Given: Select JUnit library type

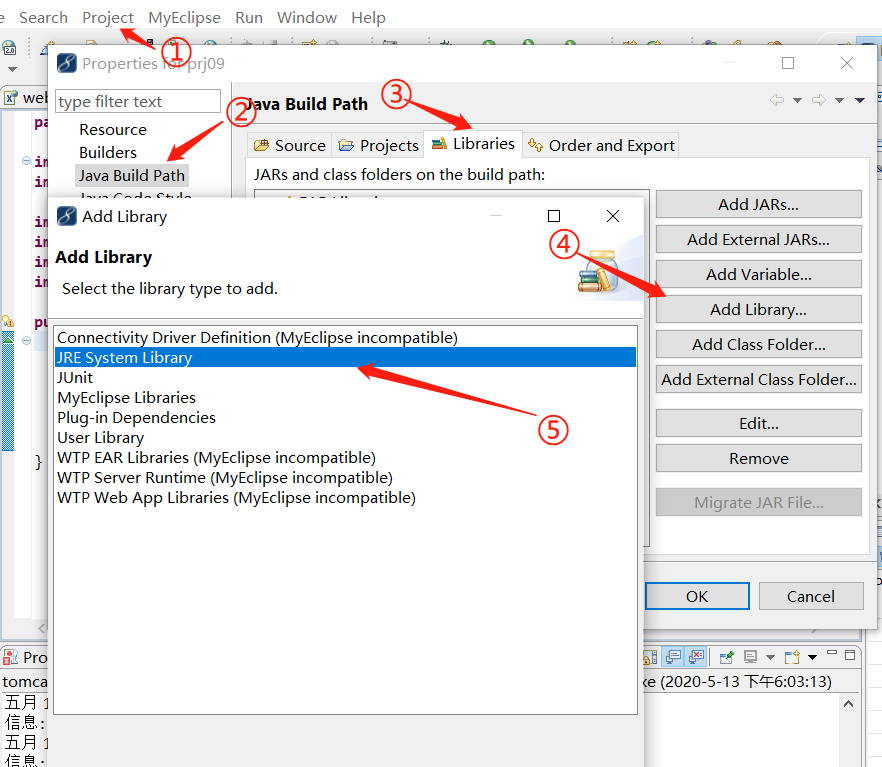Looking at the screenshot, I should [x=345, y=377].
